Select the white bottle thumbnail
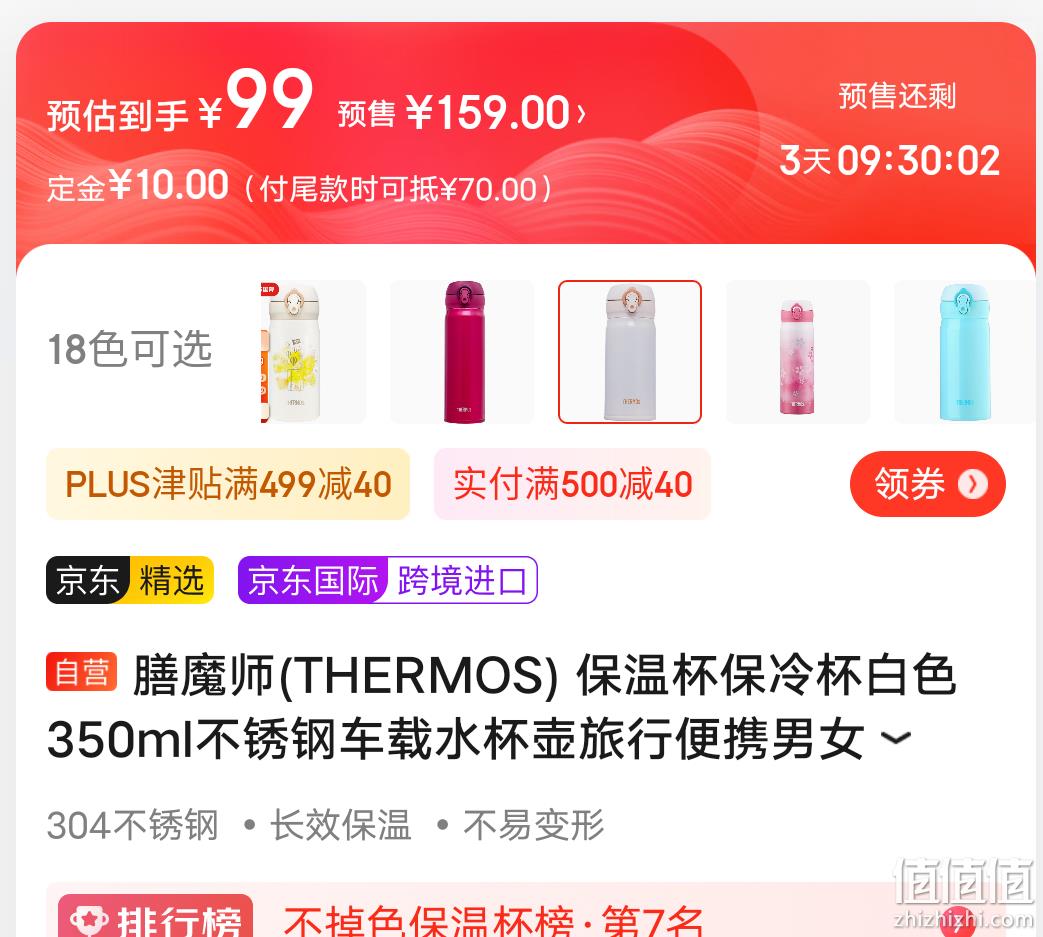Viewport: 1043px width, 937px height. pyautogui.click(x=630, y=352)
